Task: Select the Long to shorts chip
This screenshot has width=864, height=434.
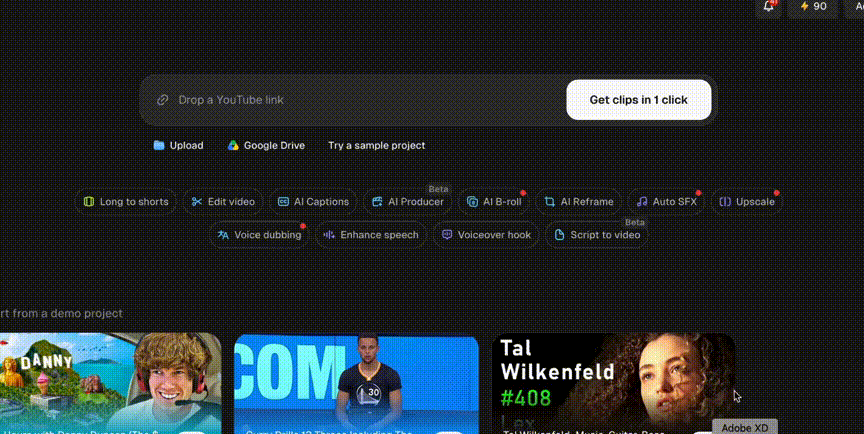Action: click(x=126, y=202)
